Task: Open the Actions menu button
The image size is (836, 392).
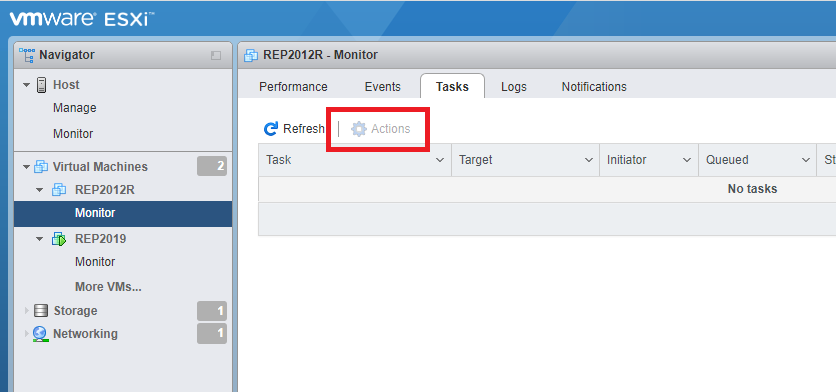Action: pyautogui.click(x=381, y=129)
